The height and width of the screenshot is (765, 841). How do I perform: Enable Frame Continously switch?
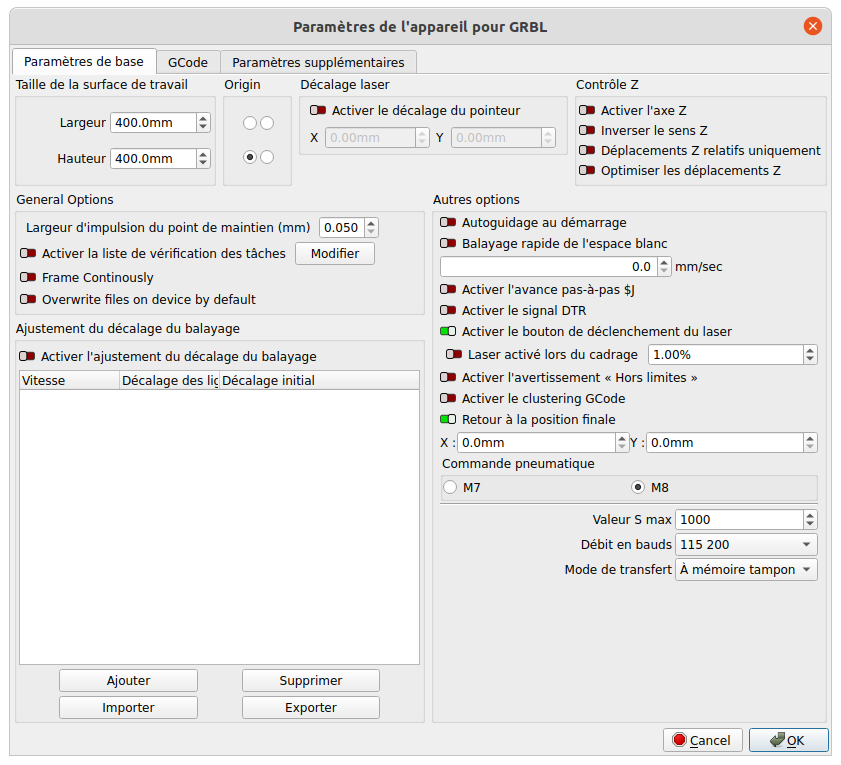point(28,277)
